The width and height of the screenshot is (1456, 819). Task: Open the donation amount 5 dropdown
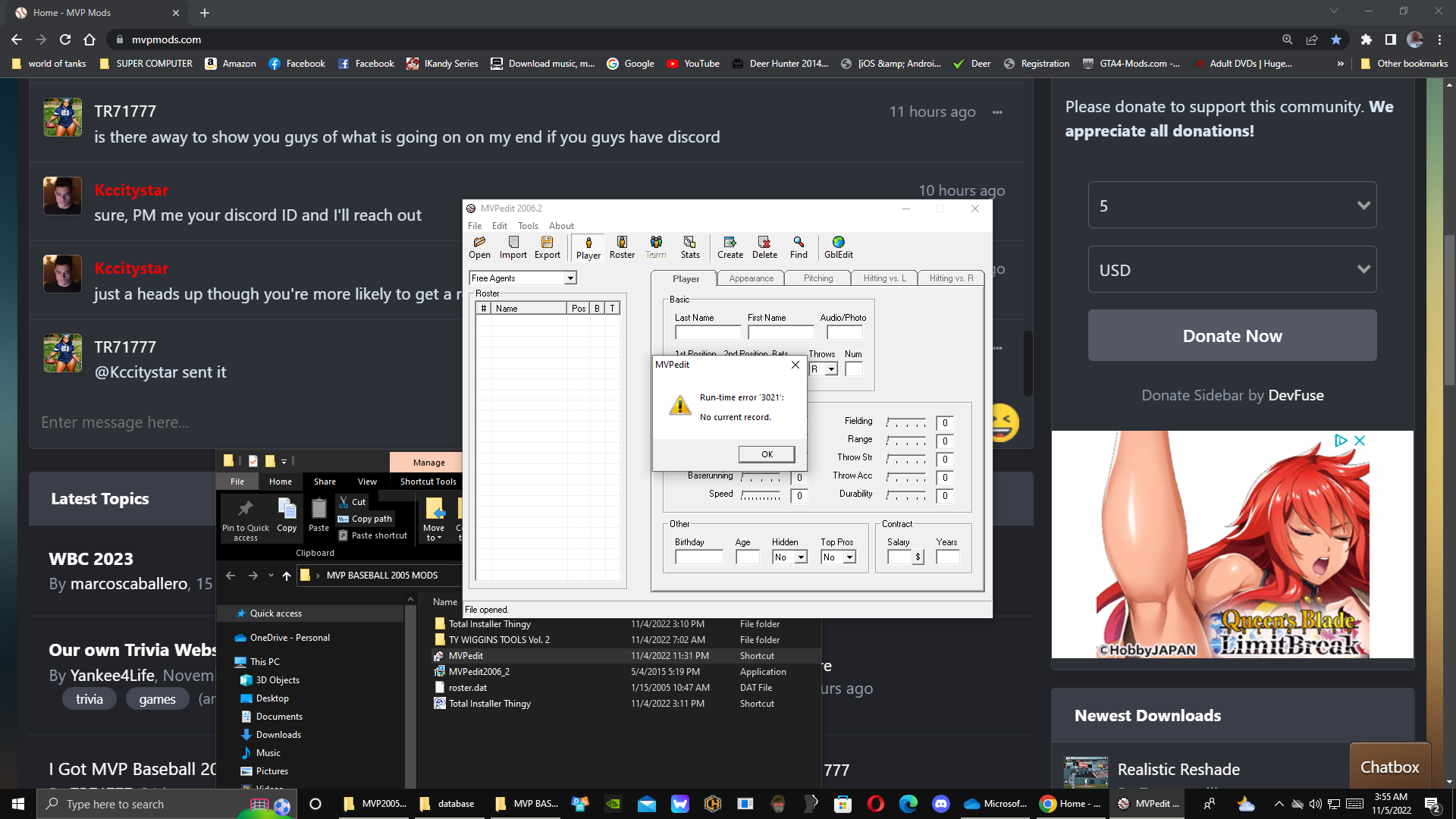coord(1232,206)
